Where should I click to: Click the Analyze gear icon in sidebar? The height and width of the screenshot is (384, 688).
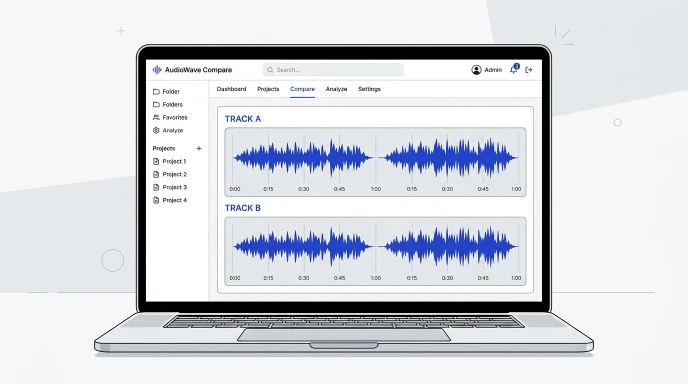pos(156,130)
